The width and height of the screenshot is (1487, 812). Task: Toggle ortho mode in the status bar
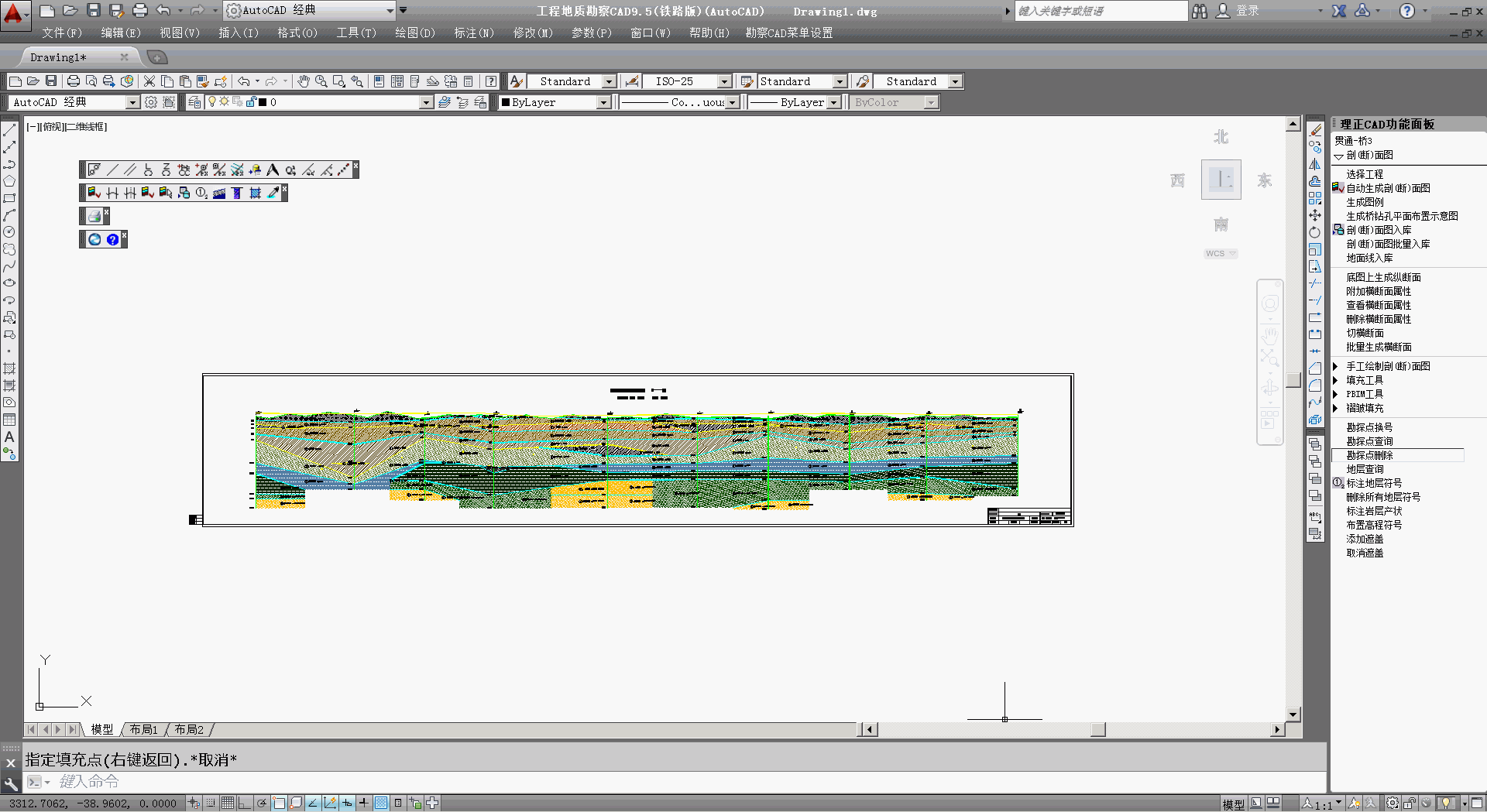click(244, 803)
